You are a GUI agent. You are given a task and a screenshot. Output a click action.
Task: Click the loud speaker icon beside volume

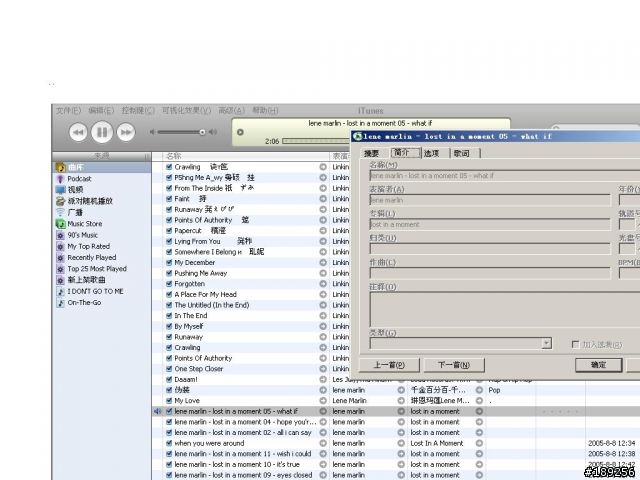pyautogui.click(x=213, y=132)
